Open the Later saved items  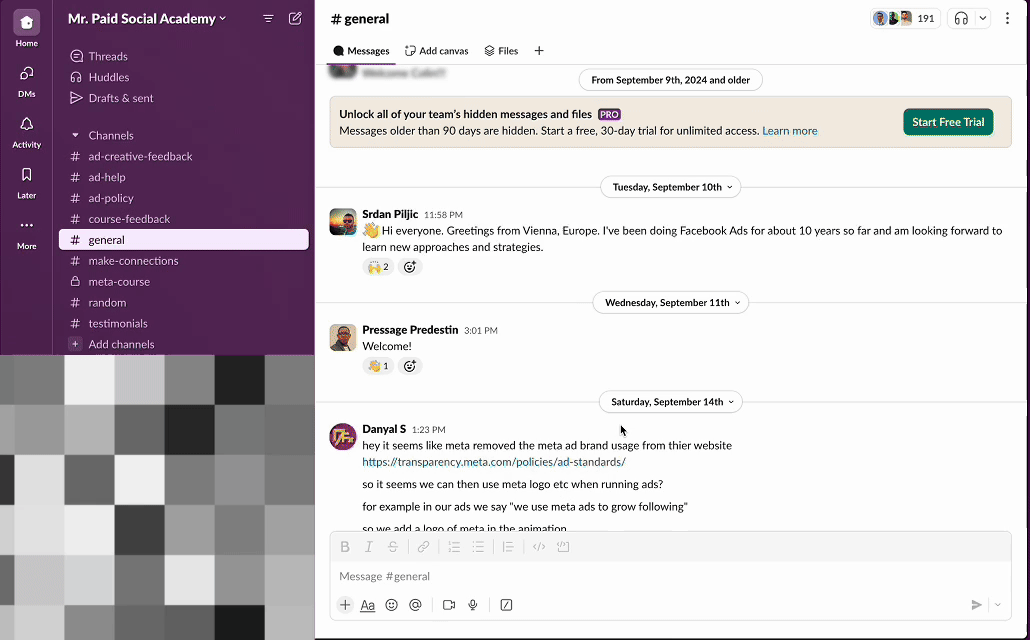(x=26, y=182)
